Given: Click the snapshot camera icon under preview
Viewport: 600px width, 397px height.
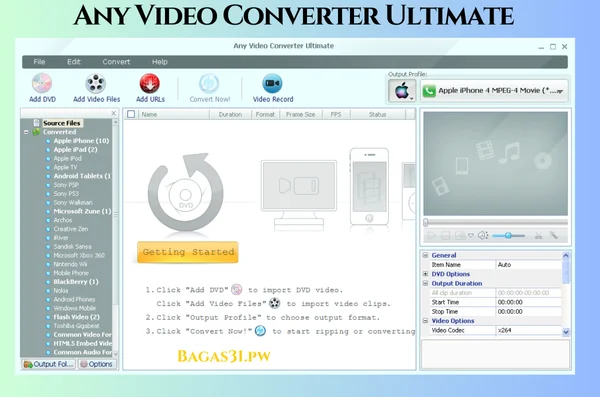Looking at the screenshot, I should [460, 235].
